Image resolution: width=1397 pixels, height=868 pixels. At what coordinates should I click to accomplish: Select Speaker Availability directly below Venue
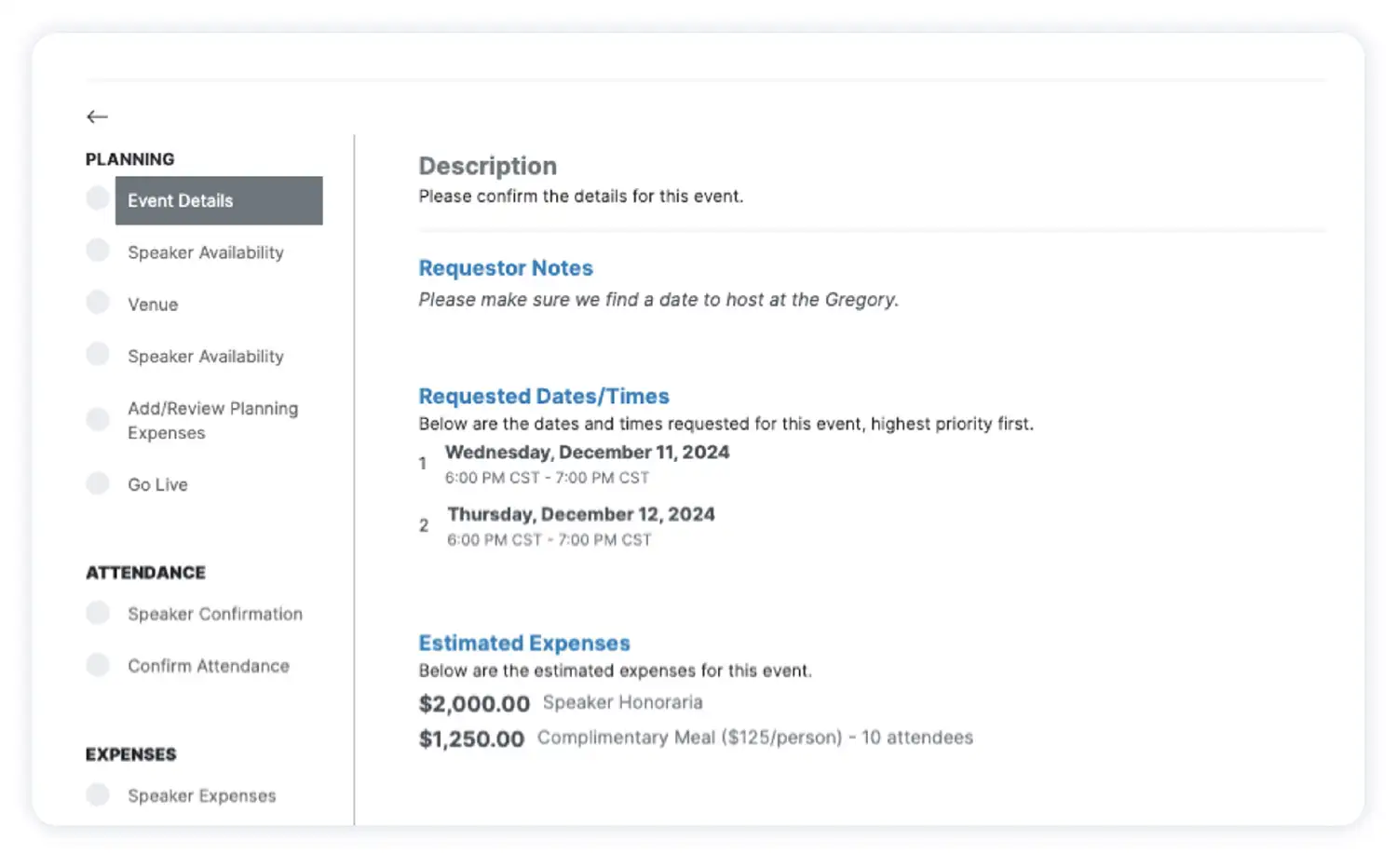tap(205, 357)
